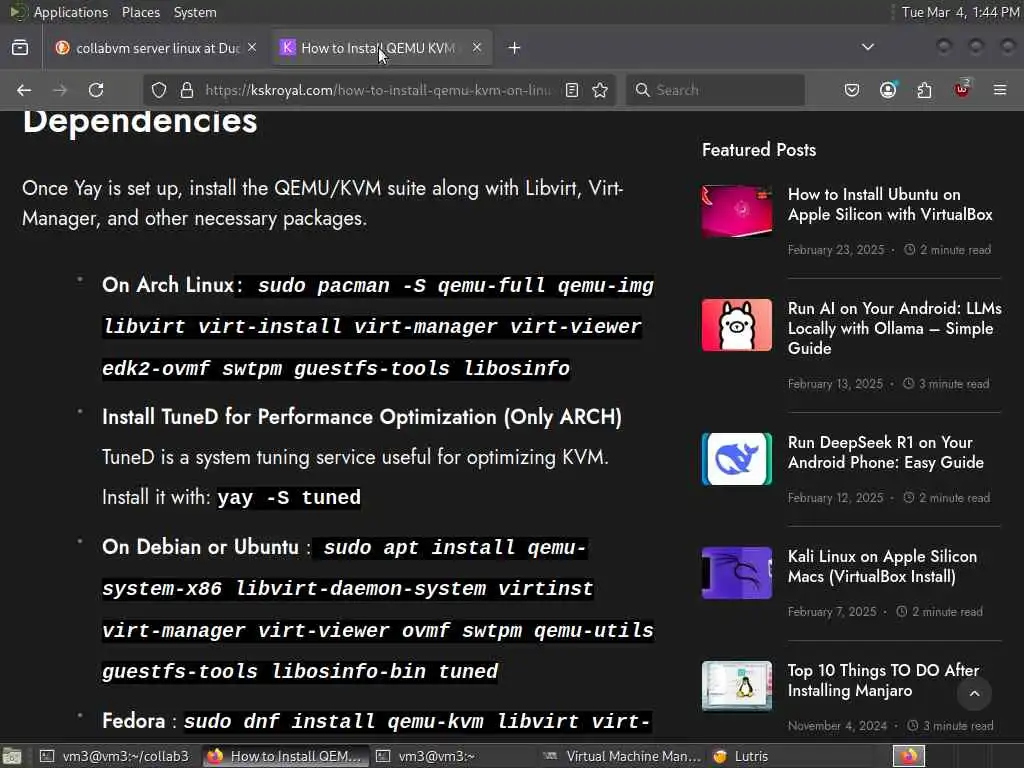The height and width of the screenshot is (768, 1024).
Task: Open Firefox View tab overview icon
Action: coord(20,48)
